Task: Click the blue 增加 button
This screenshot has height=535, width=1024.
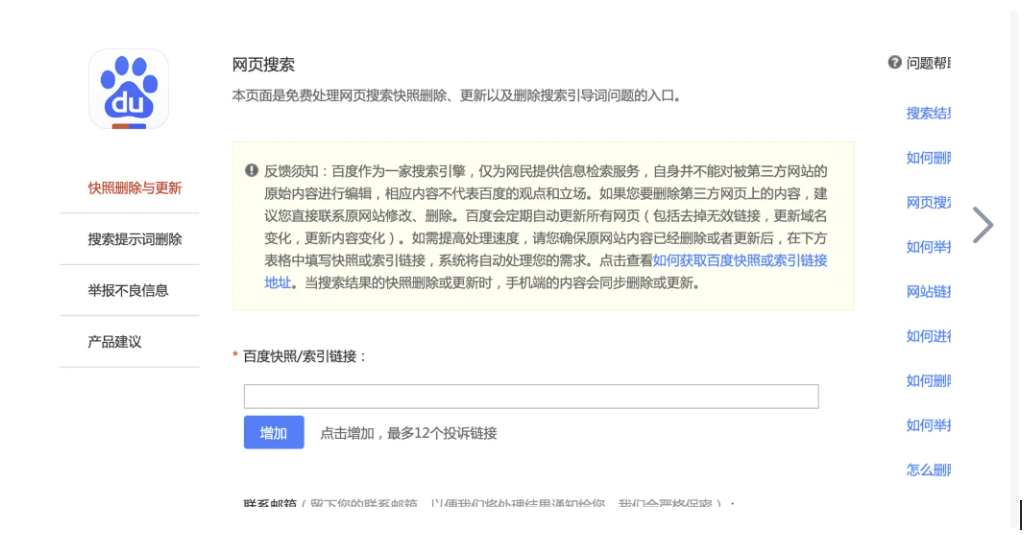Action: coord(274,432)
